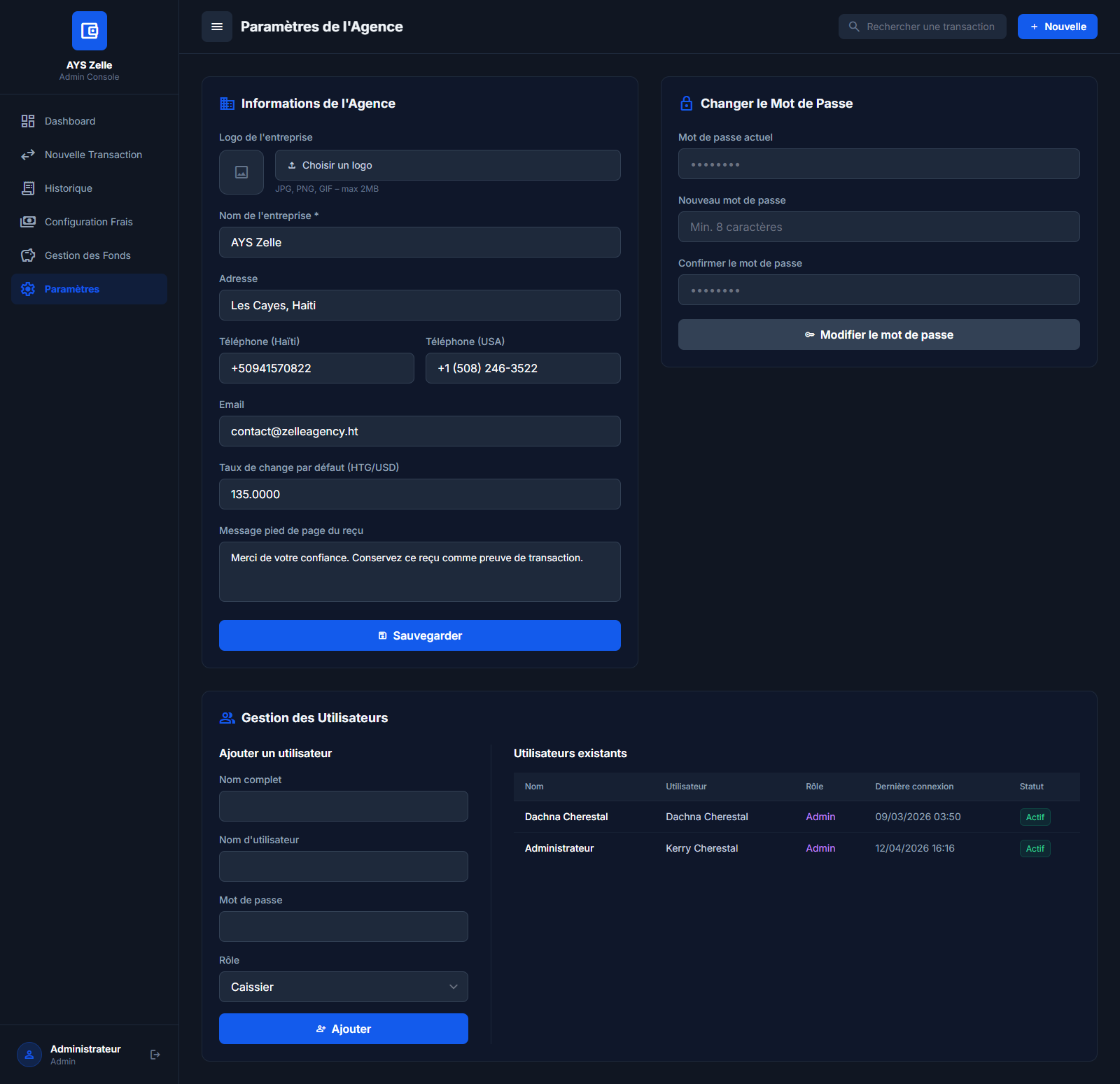
Task: Open Dashboard from the sidebar
Action: 70,121
